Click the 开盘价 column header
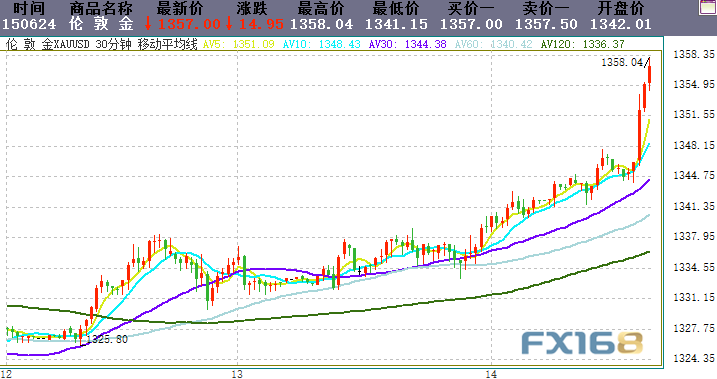Screen dimensions: 717x379 [x=621, y=8]
